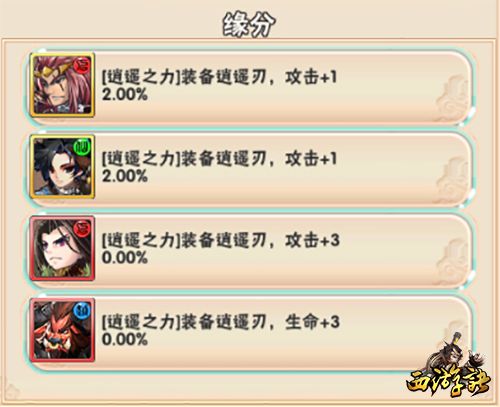Select the black-haired hero portrait

coord(62,167)
